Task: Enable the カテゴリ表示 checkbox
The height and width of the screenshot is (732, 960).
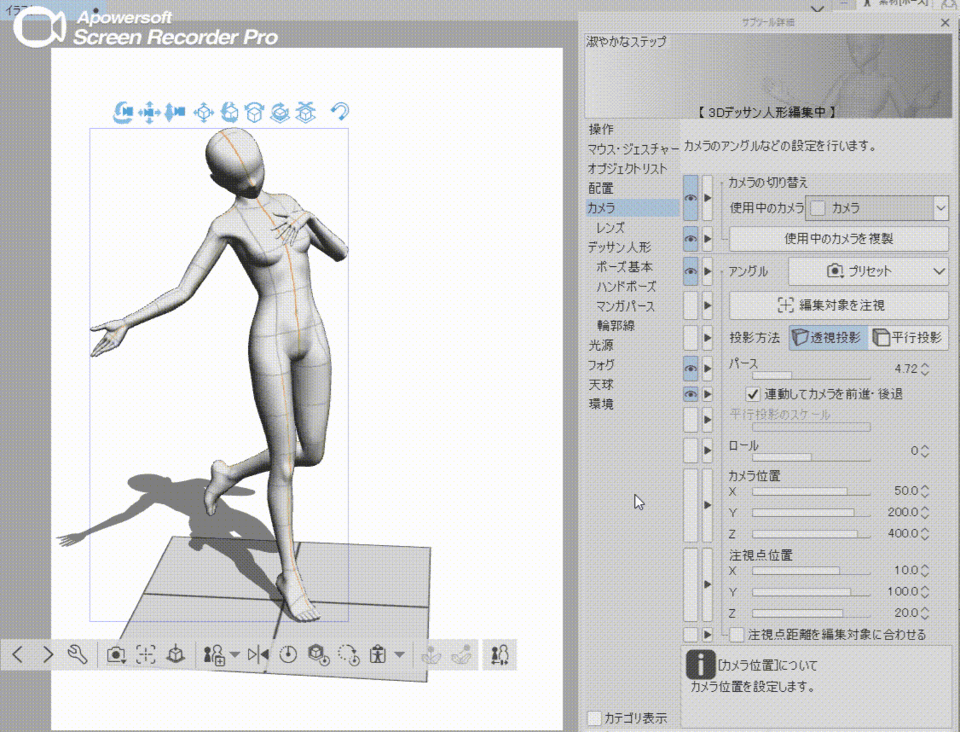Action: [594, 718]
